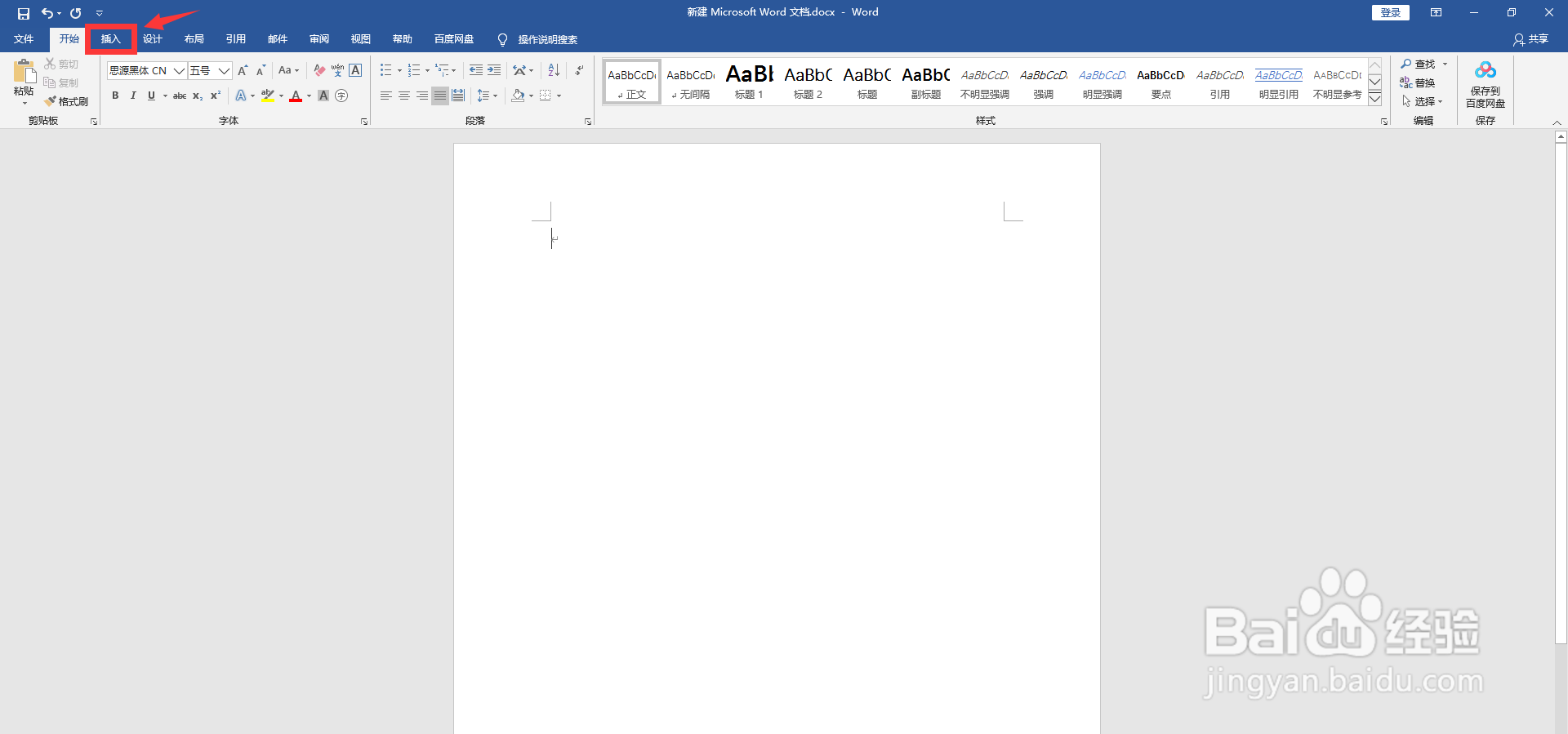
Task: Open the Paragraph dialog launcher
Action: pyautogui.click(x=588, y=121)
